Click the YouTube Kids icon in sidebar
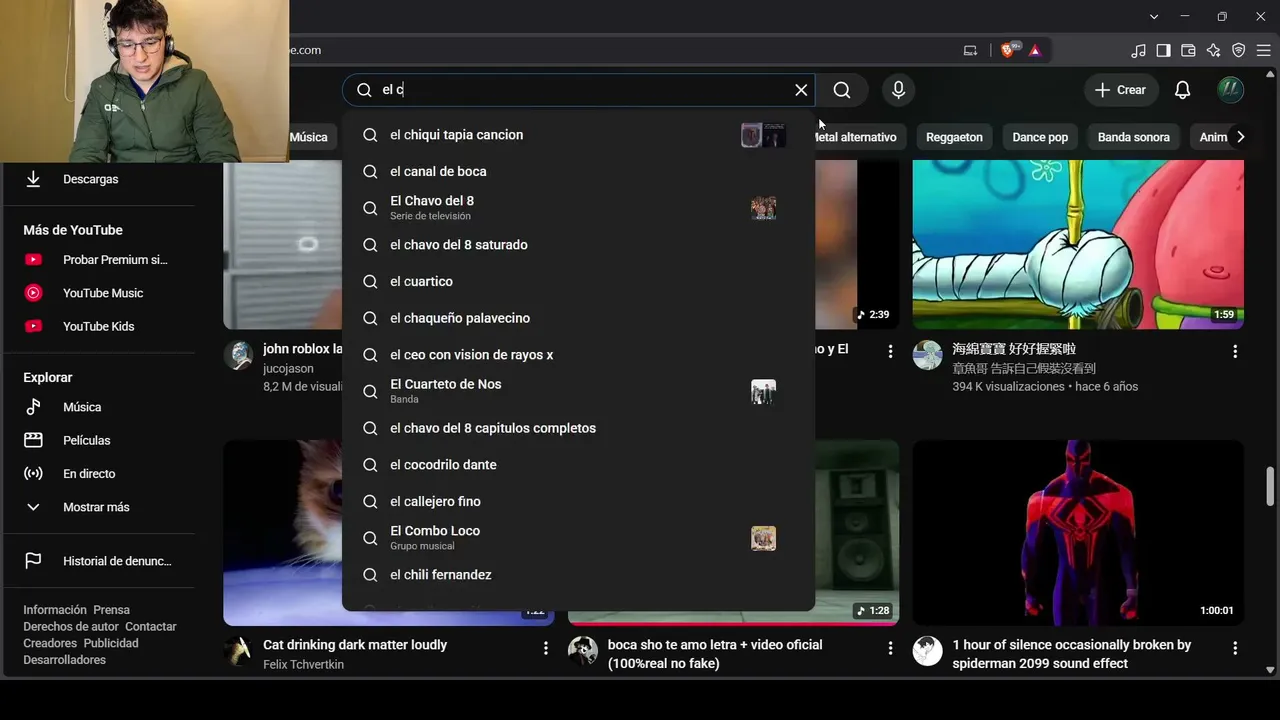 coord(33,326)
